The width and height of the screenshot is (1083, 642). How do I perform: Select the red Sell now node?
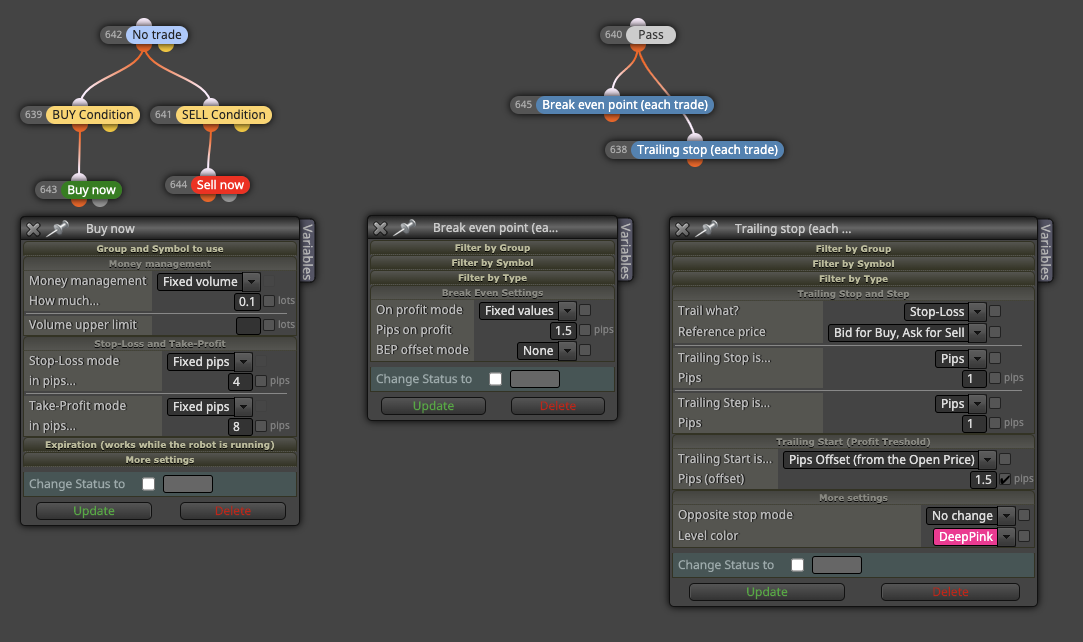click(x=220, y=185)
